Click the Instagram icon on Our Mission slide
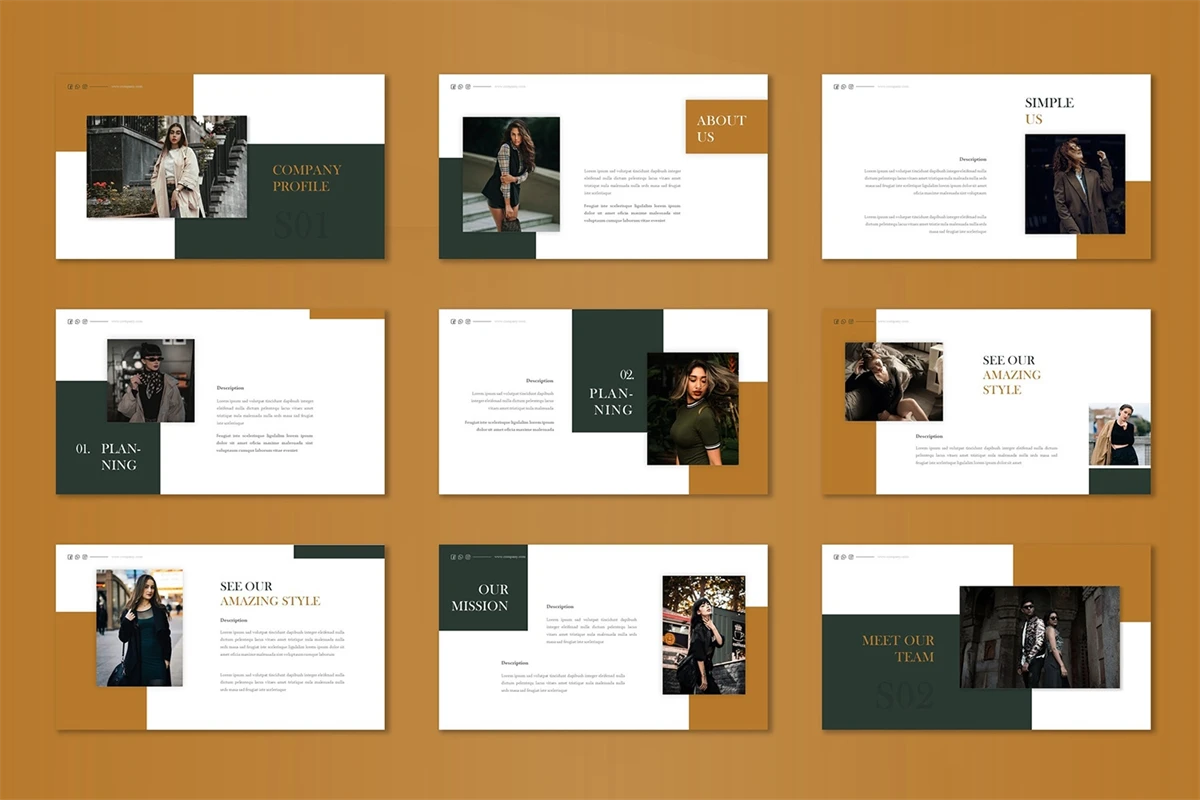The height and width of the screenshot is (800, 1200). click(468, 557)
